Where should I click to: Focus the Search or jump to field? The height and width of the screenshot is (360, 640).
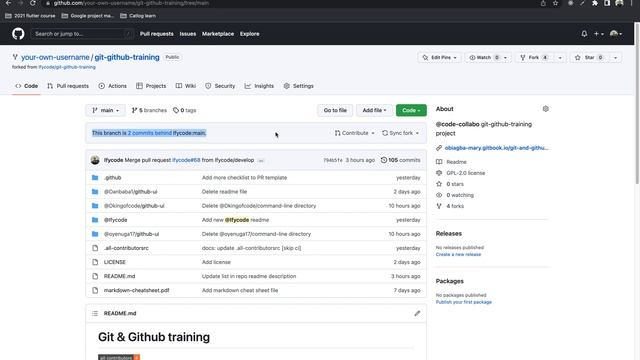click(82, 34)
